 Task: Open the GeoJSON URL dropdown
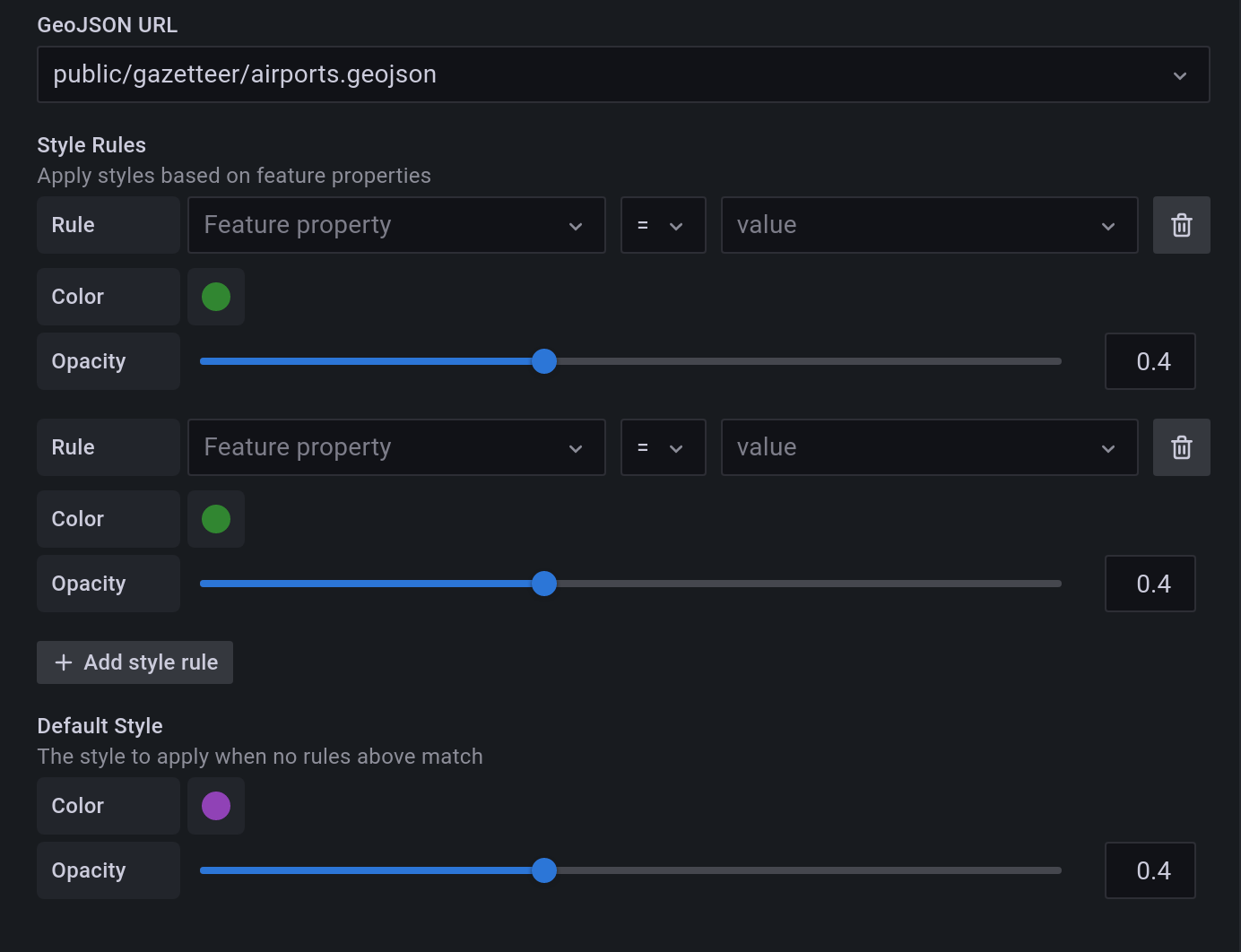(622, 74)
